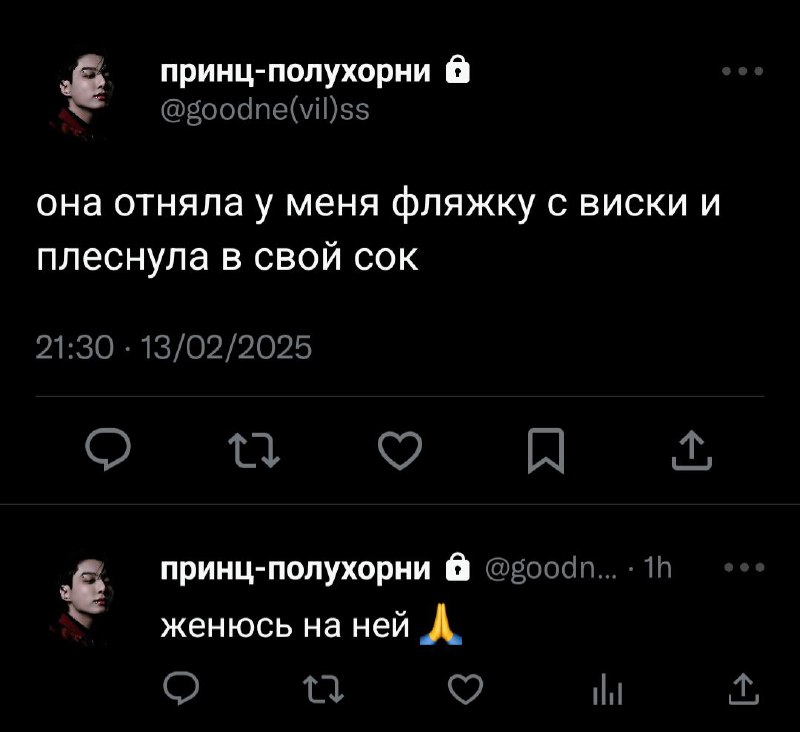800x732 pixels.
Task: Open profile avatar on the reply tweet
Action: point(83,599)
